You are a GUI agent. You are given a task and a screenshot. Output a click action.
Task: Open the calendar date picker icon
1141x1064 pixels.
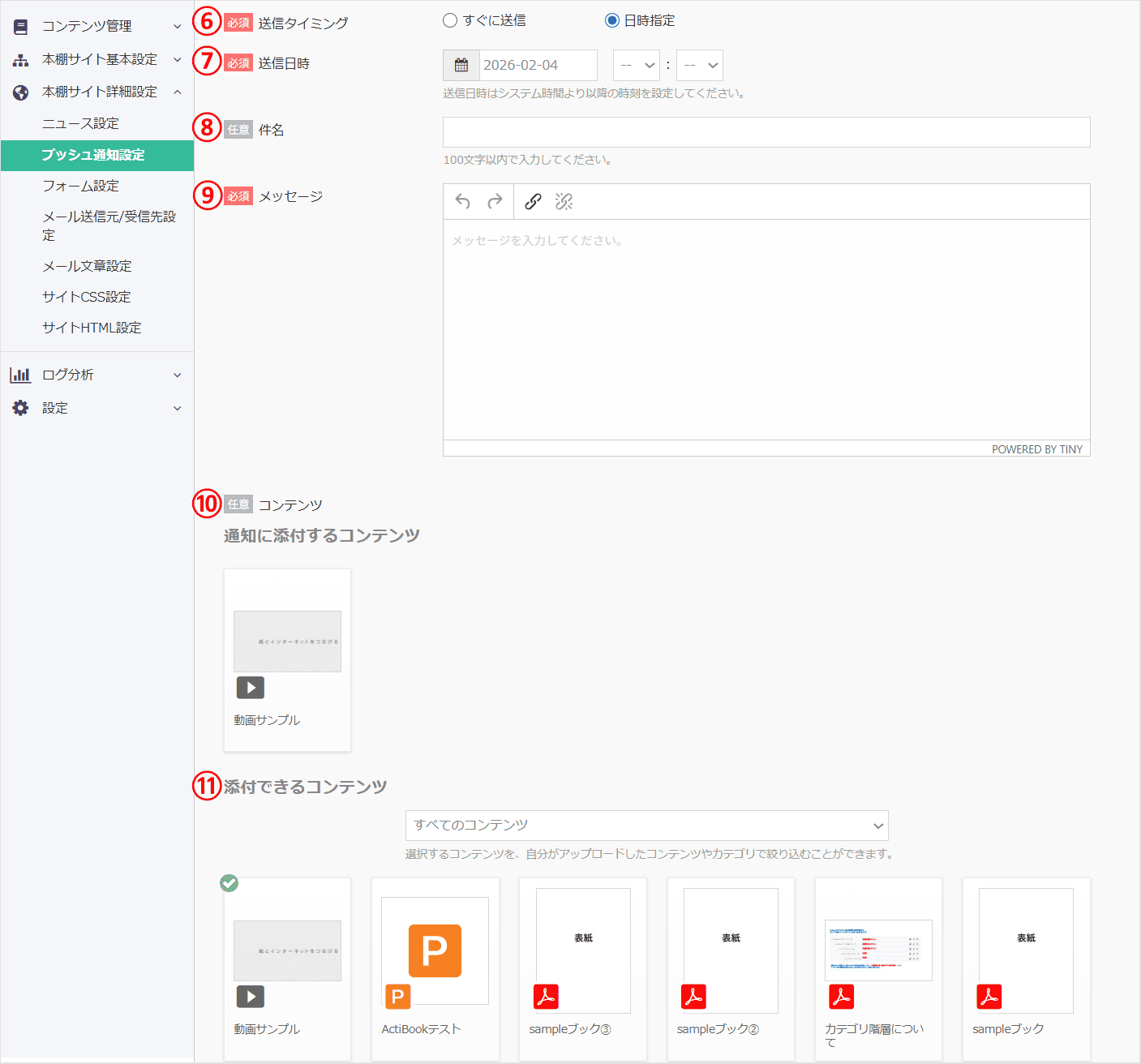click(x=461, y=65)
